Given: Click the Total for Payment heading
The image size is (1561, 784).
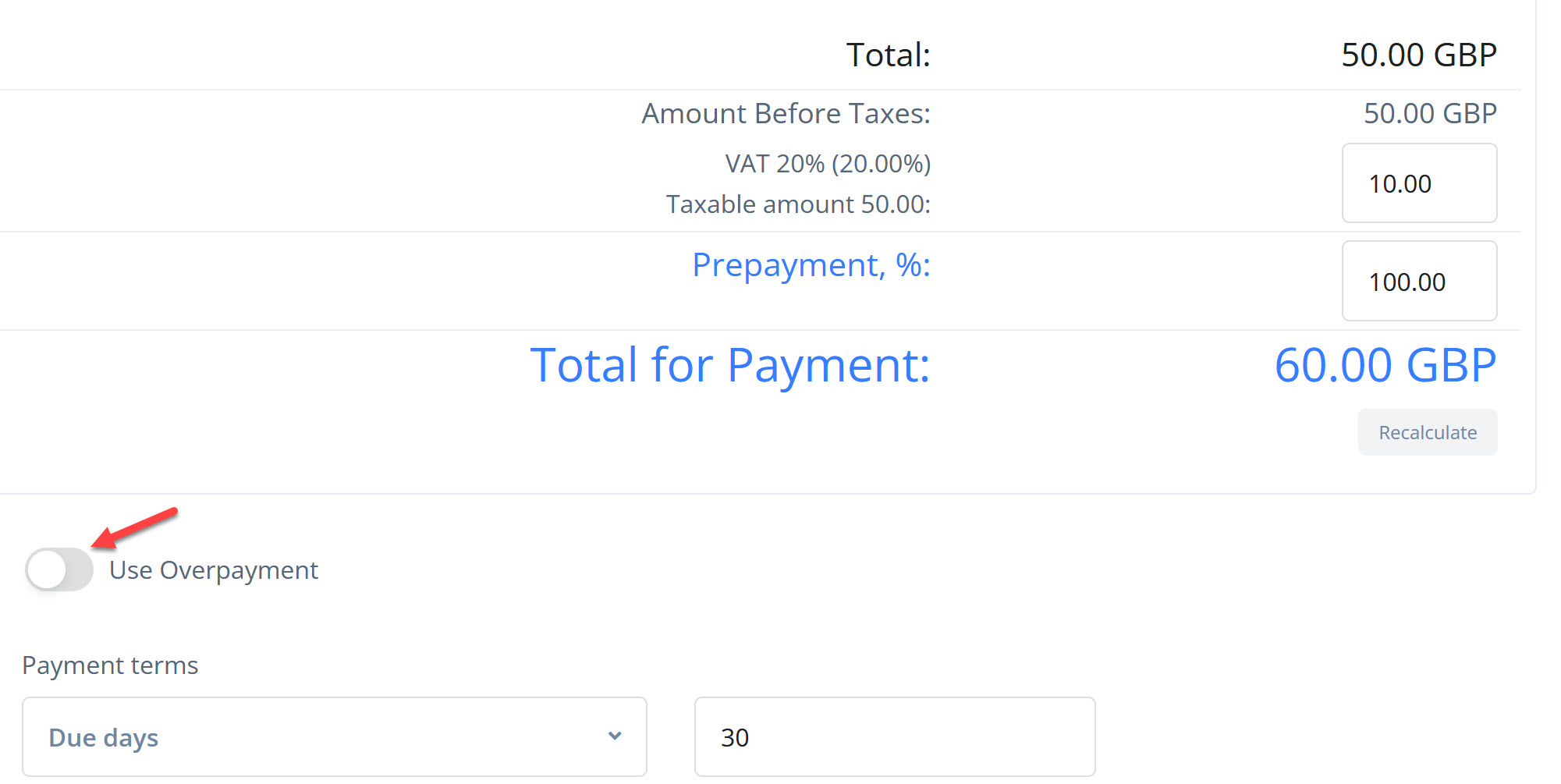Looking at the screenshot, I should [x=730, y=365].
